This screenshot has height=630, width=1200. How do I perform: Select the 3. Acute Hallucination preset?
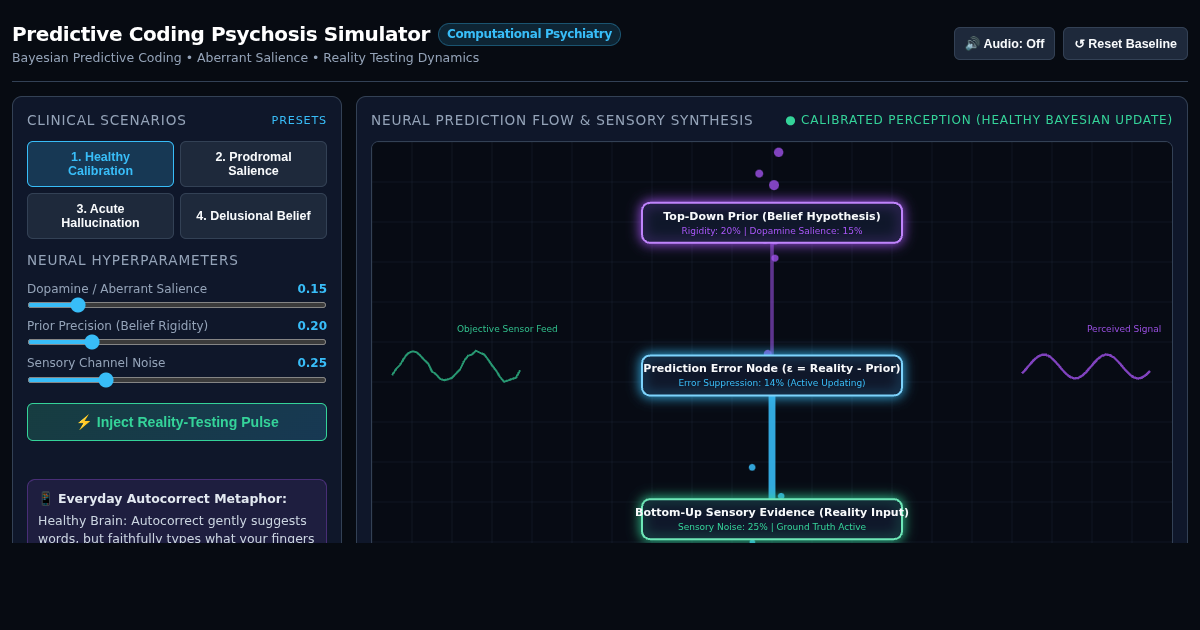click(x=100, y=216)
